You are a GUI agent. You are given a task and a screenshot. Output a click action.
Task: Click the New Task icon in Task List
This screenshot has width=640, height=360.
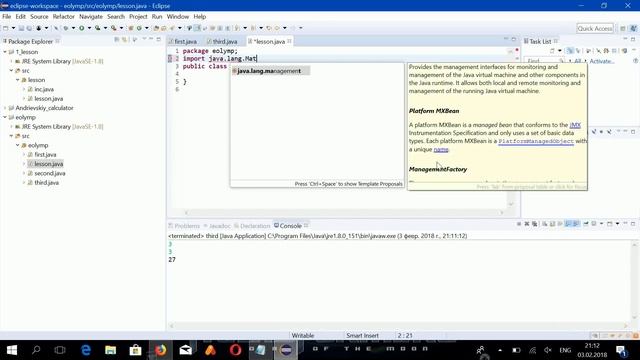552,51
